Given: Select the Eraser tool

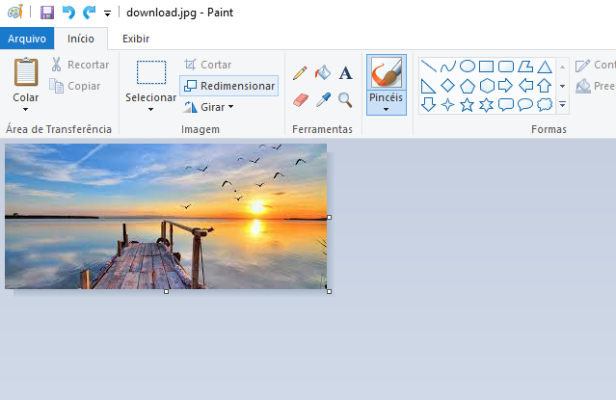Looking at the screenshot, I should point(300,100).
